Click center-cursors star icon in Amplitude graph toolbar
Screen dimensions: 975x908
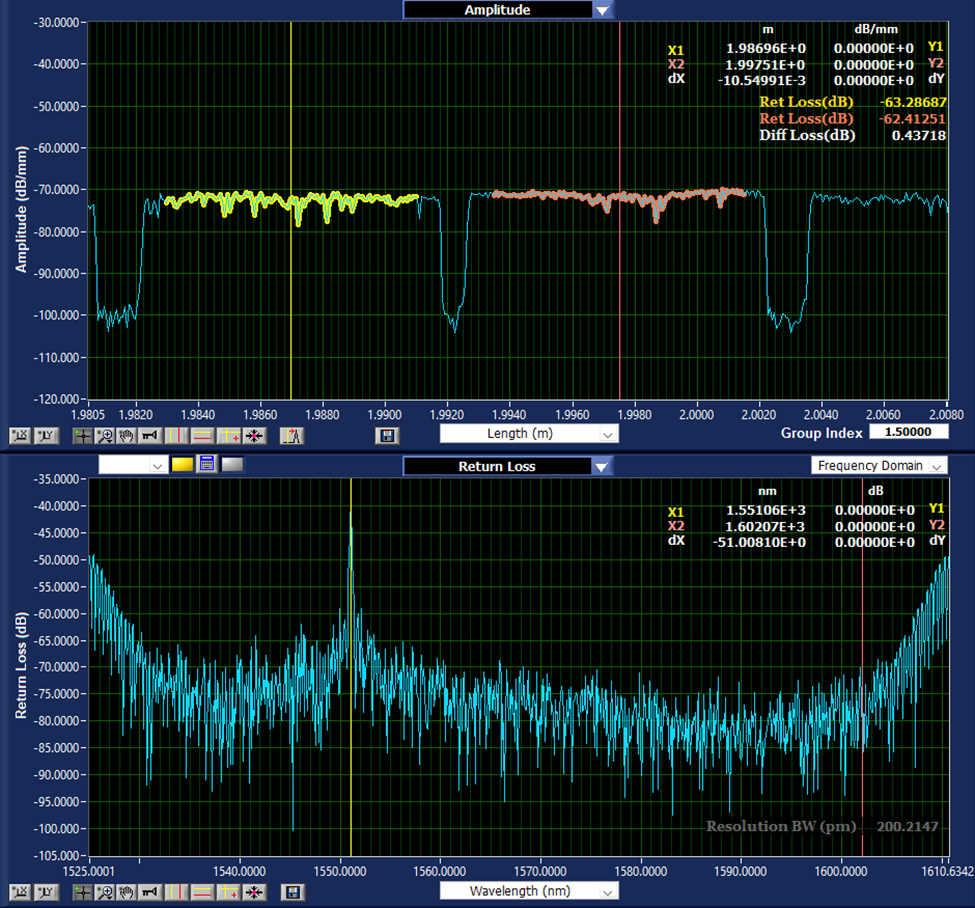pos(254,436)
